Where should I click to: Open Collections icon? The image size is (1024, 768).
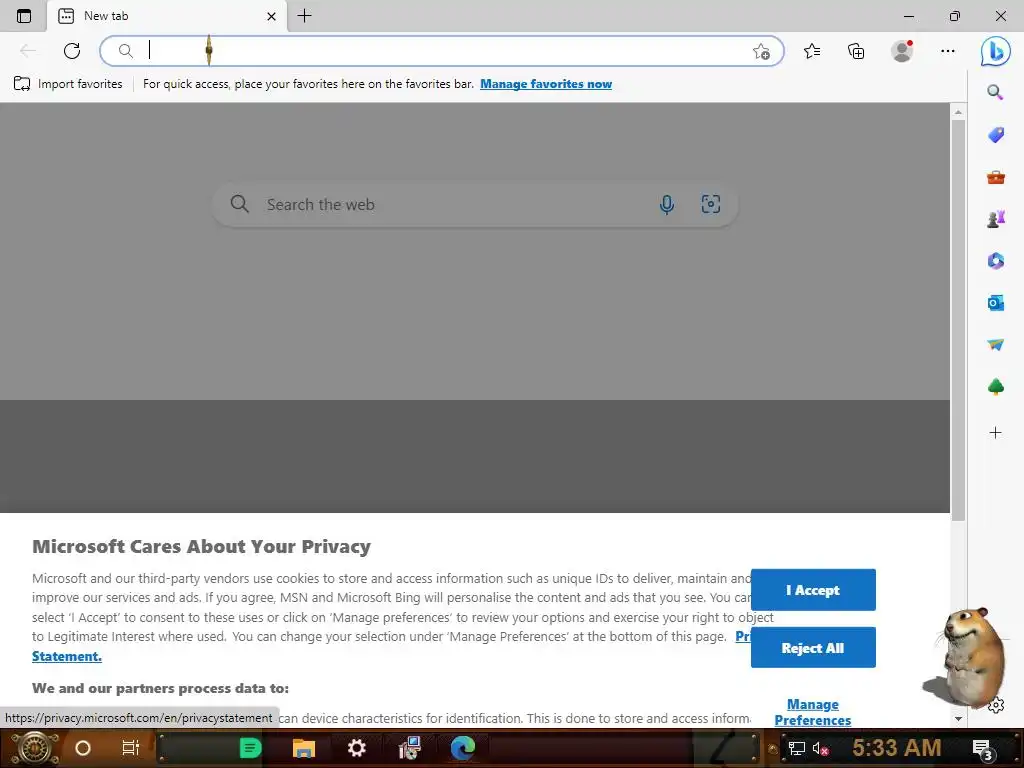(x=856, y=51)
